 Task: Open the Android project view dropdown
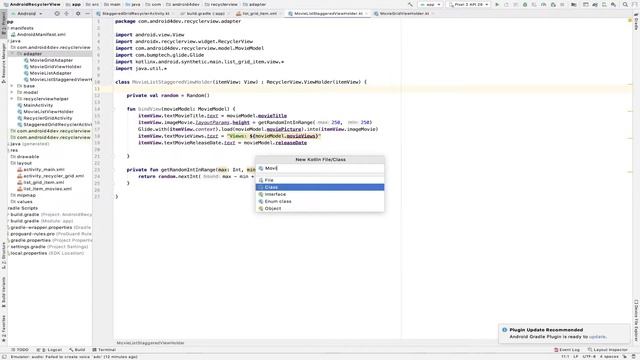coord(27,13)
